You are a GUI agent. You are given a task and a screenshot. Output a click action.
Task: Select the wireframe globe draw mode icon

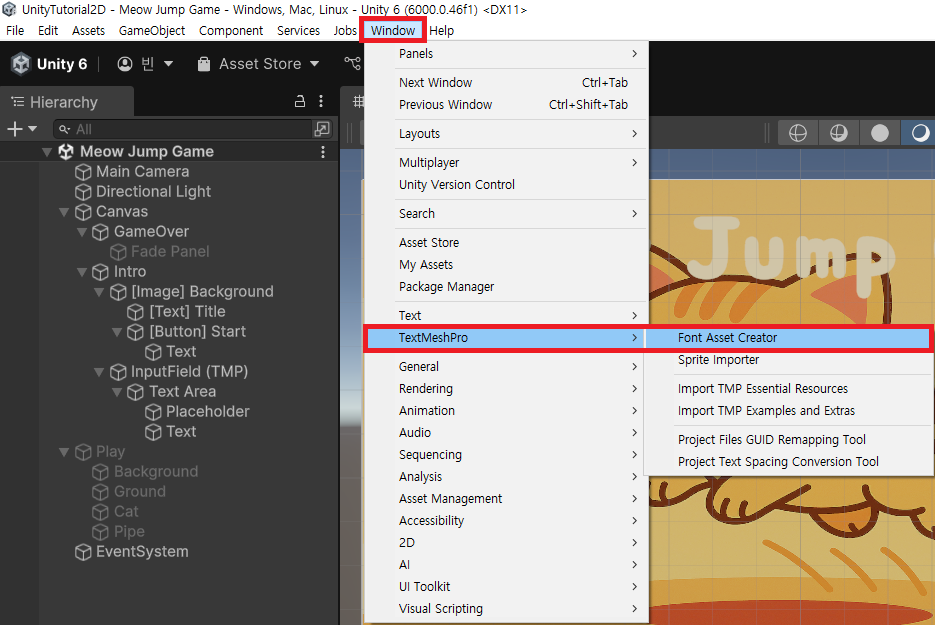coord(798,133)
